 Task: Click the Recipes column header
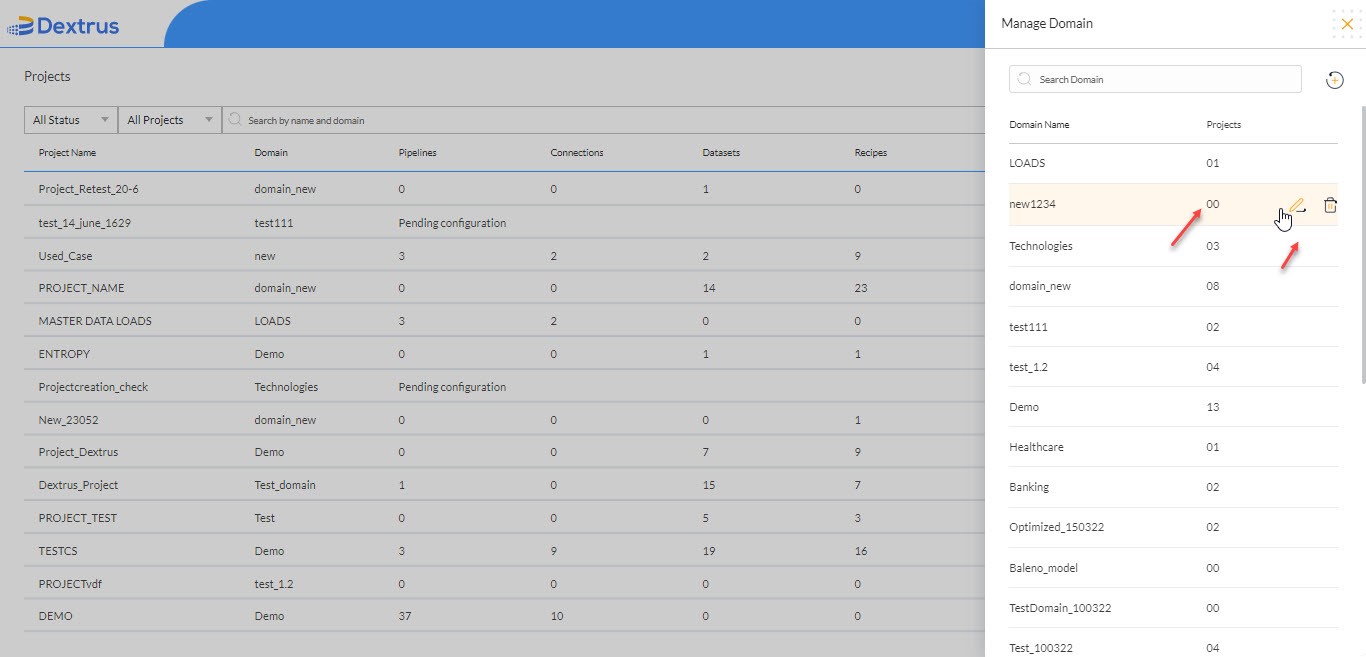pyautogui.click(x=871, y=153)
